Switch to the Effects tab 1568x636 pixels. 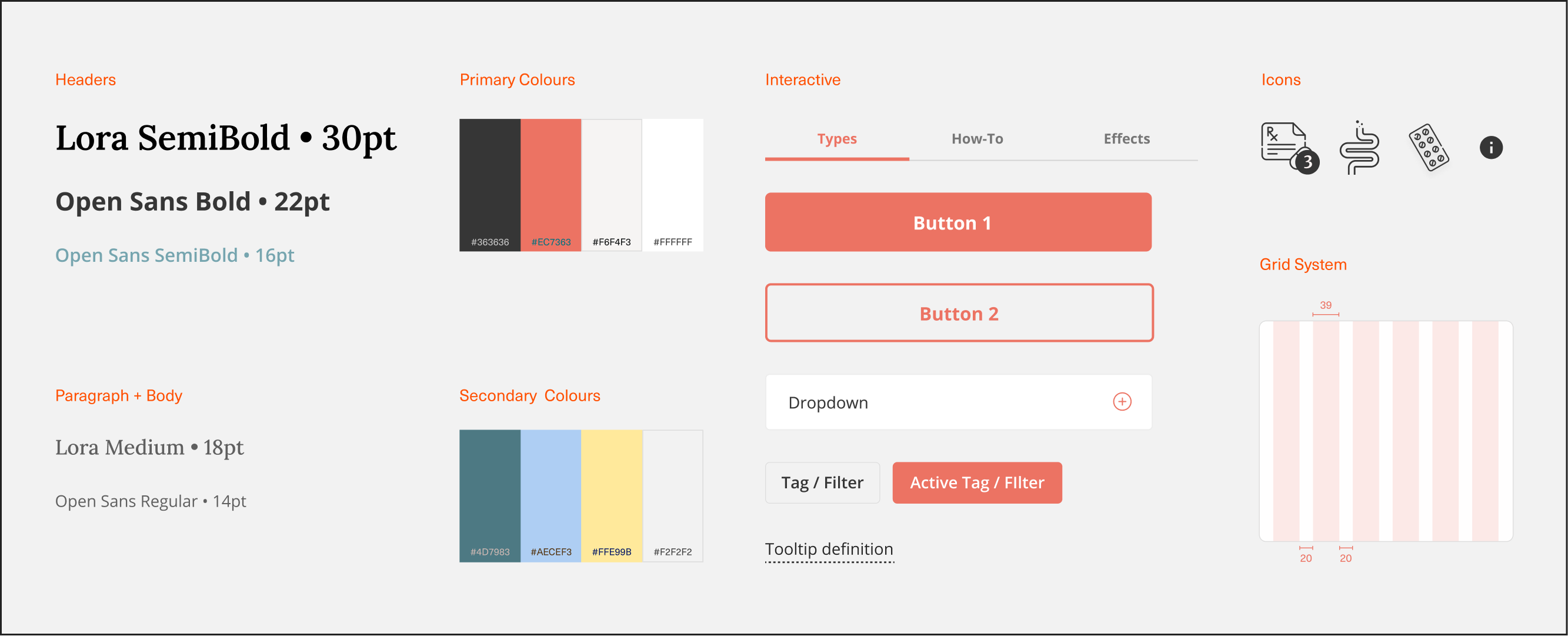(x=1126, y=139)
